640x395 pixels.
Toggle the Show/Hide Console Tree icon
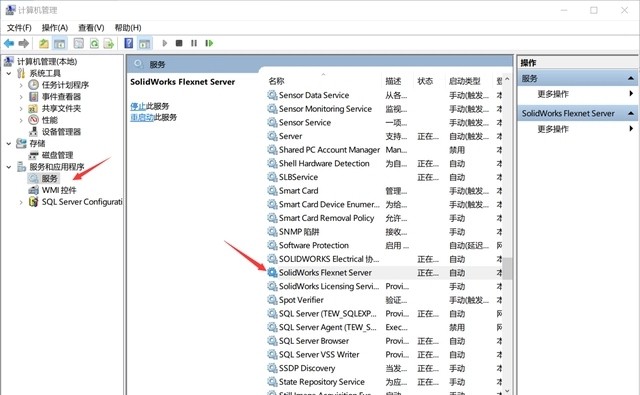click(60, 43)
